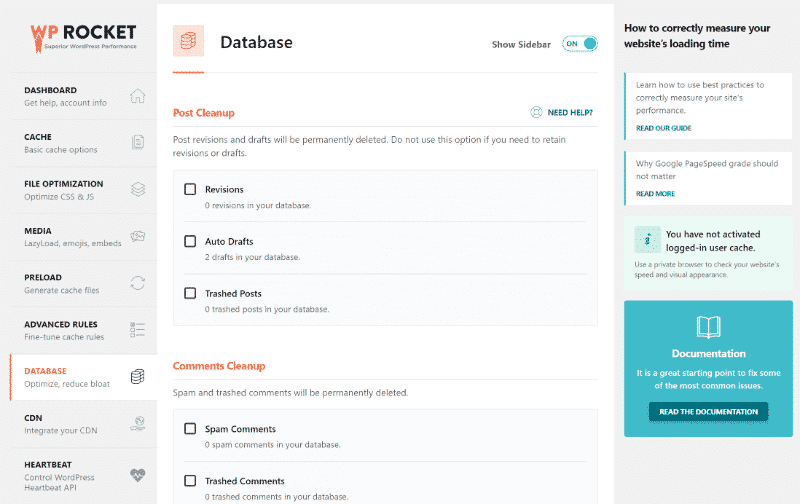Image resolution: width=800 pixels, height=504 pixels.
Task: Click the Media image icon
Action: coord(138,236)
